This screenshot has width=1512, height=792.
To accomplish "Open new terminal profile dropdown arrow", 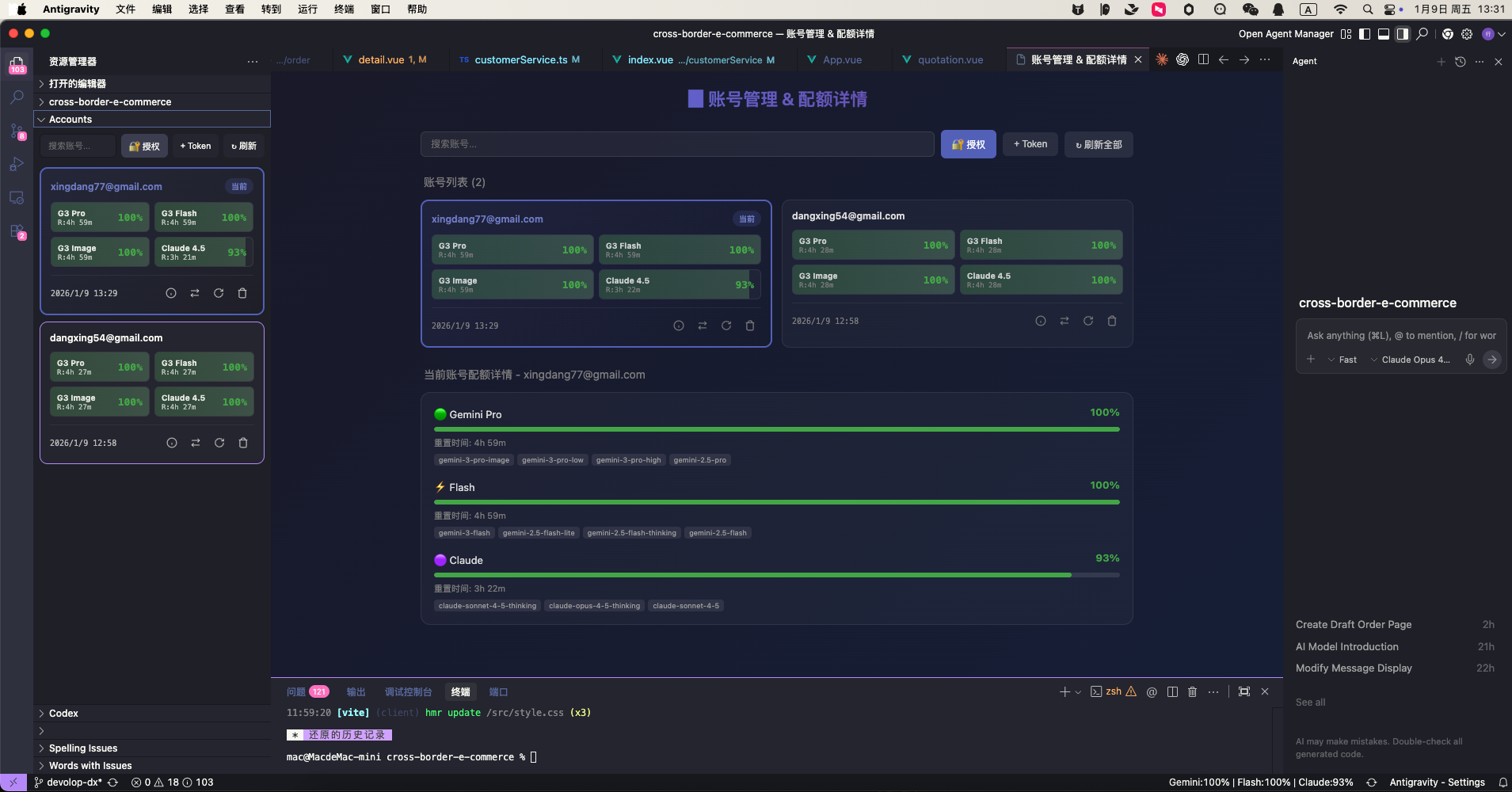I will tap(1078, 692).
